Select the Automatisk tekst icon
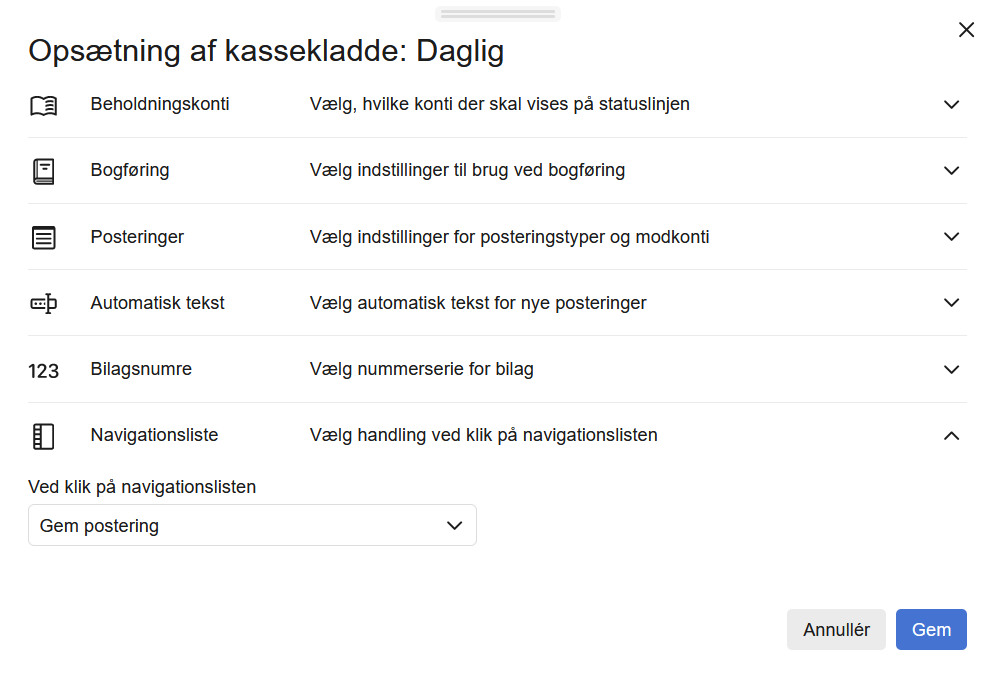Screen dimensions: 994x677 click(44, 302)
